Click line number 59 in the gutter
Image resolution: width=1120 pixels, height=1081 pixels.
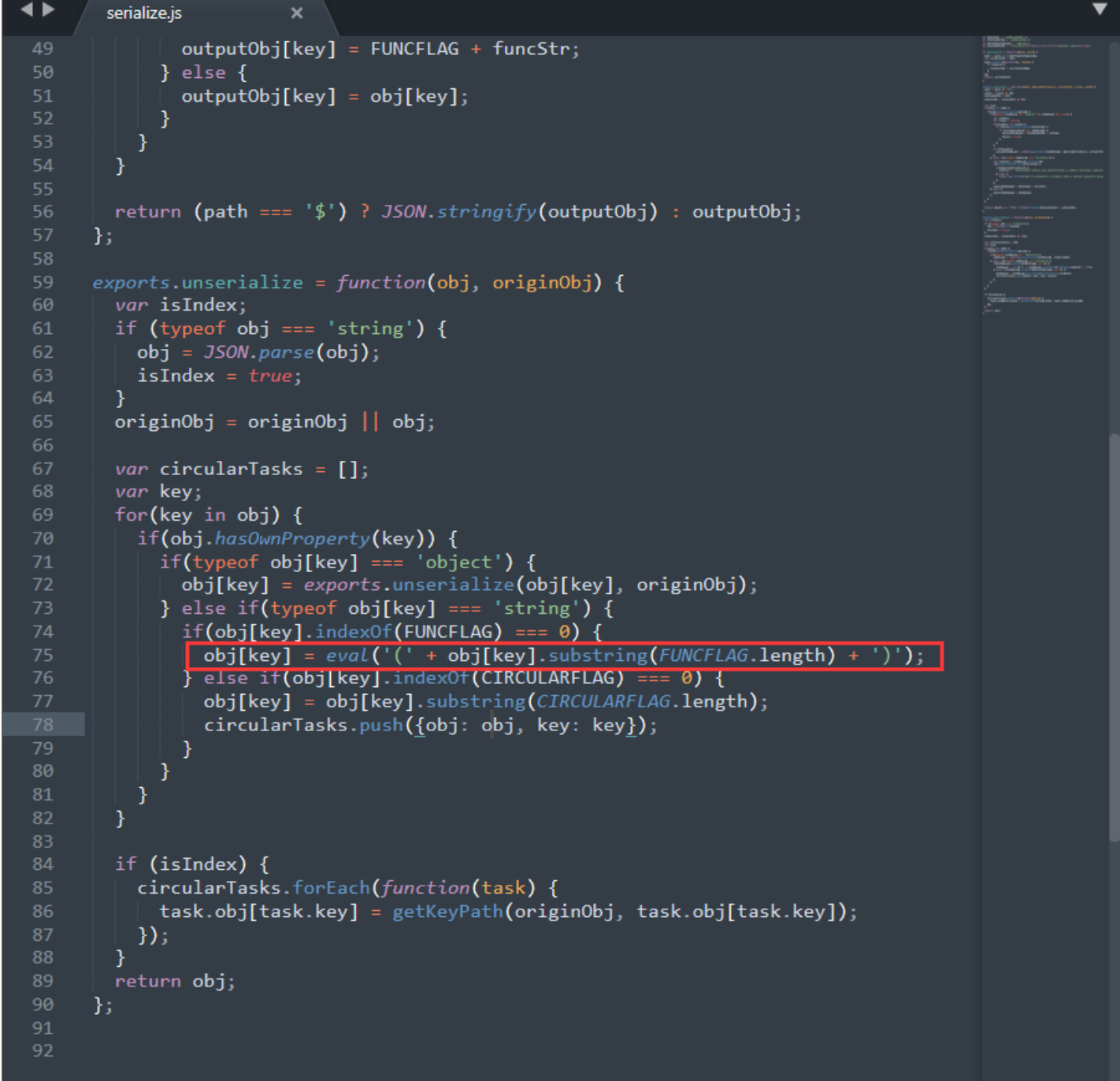click(43, 282)
